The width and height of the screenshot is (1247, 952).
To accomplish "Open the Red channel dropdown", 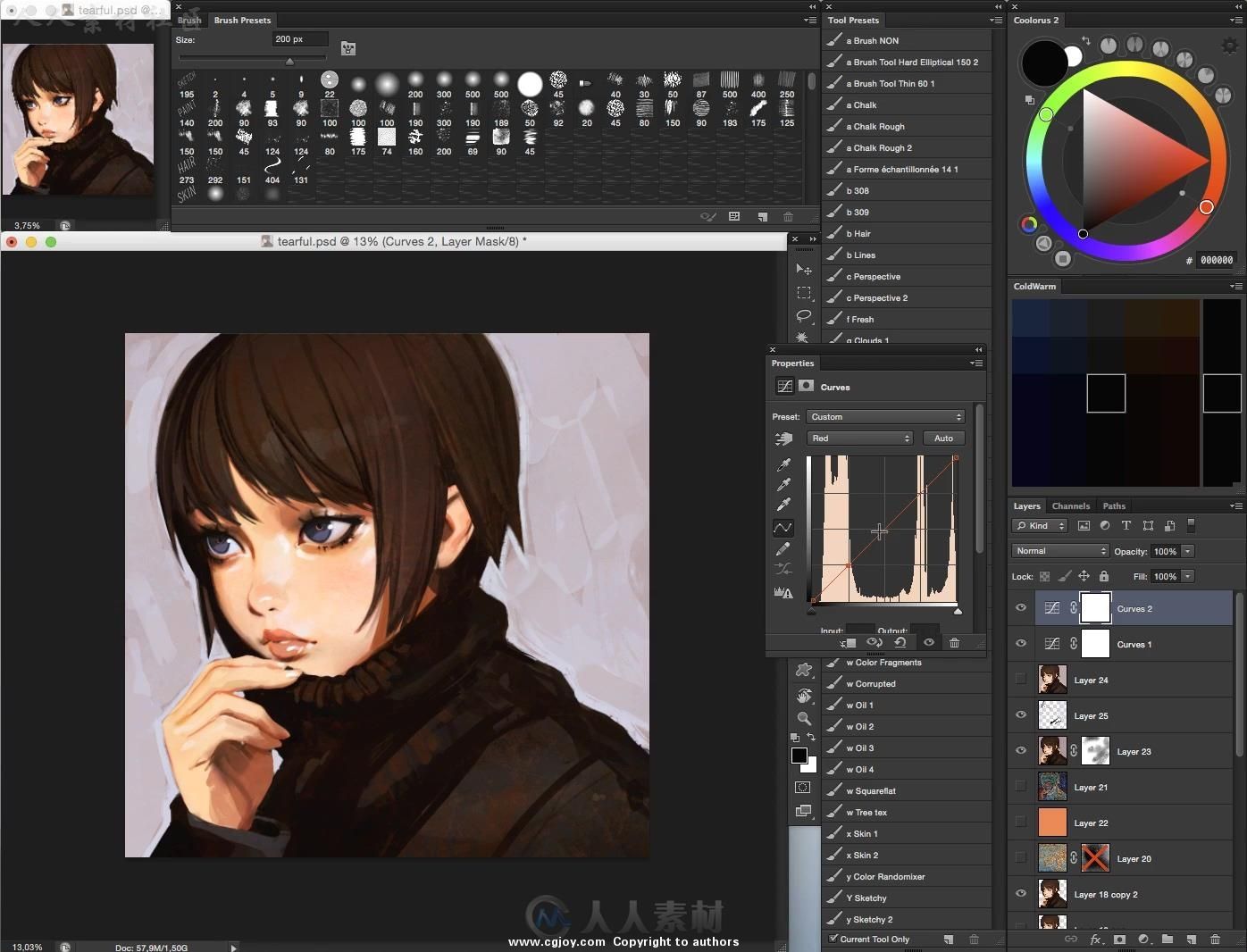I will click(x=859, y=438).
